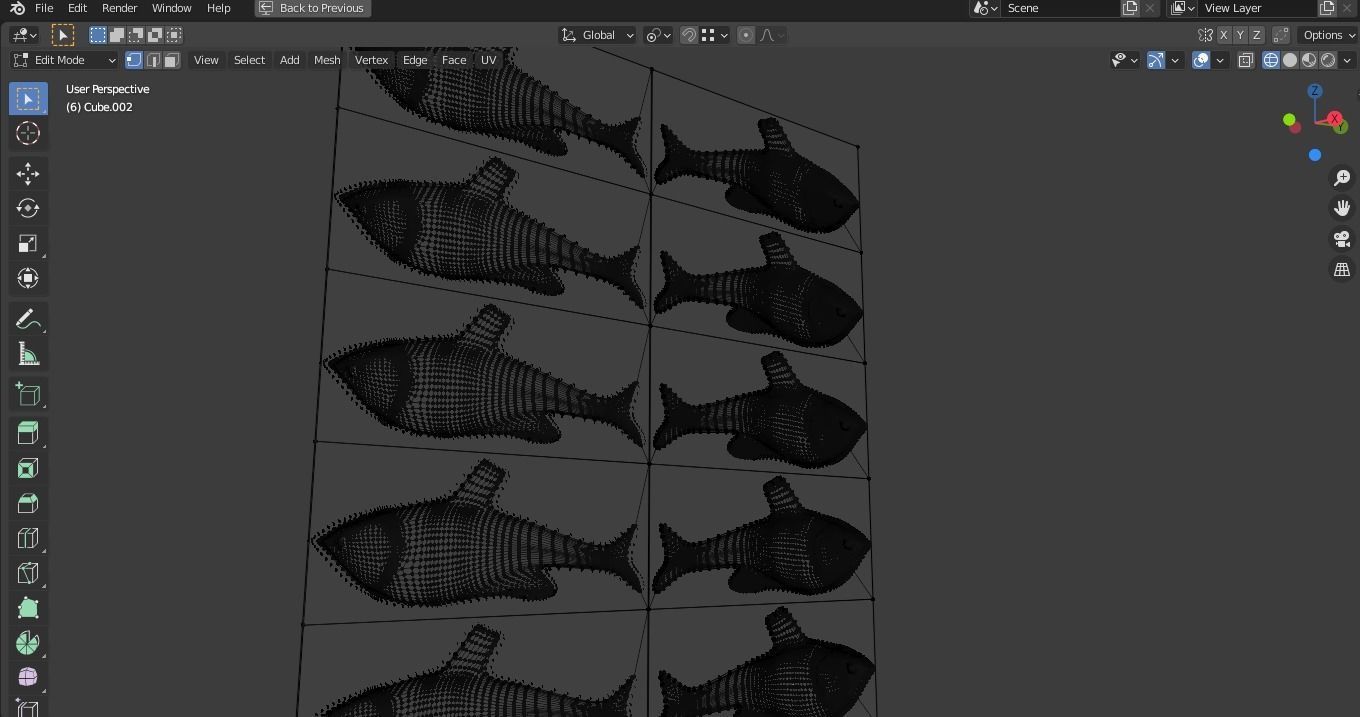This screenshot has height=717, width=1360.
Task: Select the Transform tool
Action: point(28,278)
